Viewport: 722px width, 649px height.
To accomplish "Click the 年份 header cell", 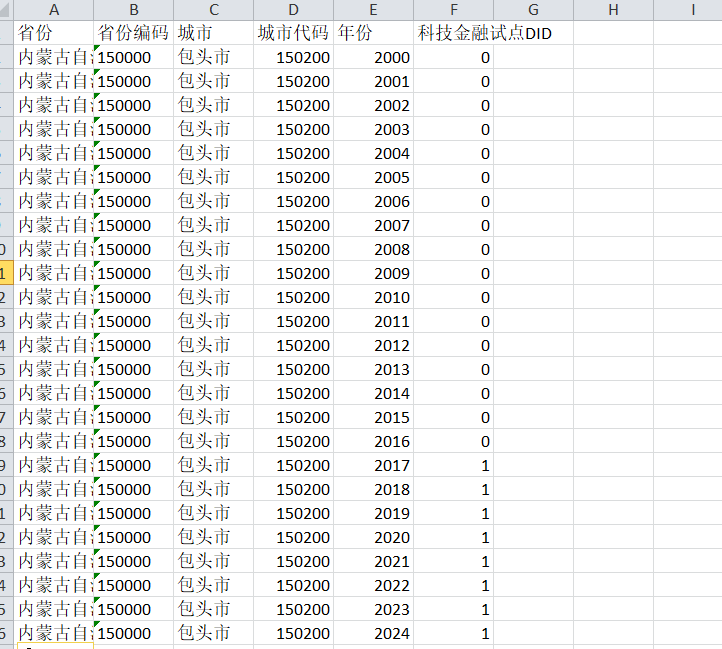I will click(373, 33).
